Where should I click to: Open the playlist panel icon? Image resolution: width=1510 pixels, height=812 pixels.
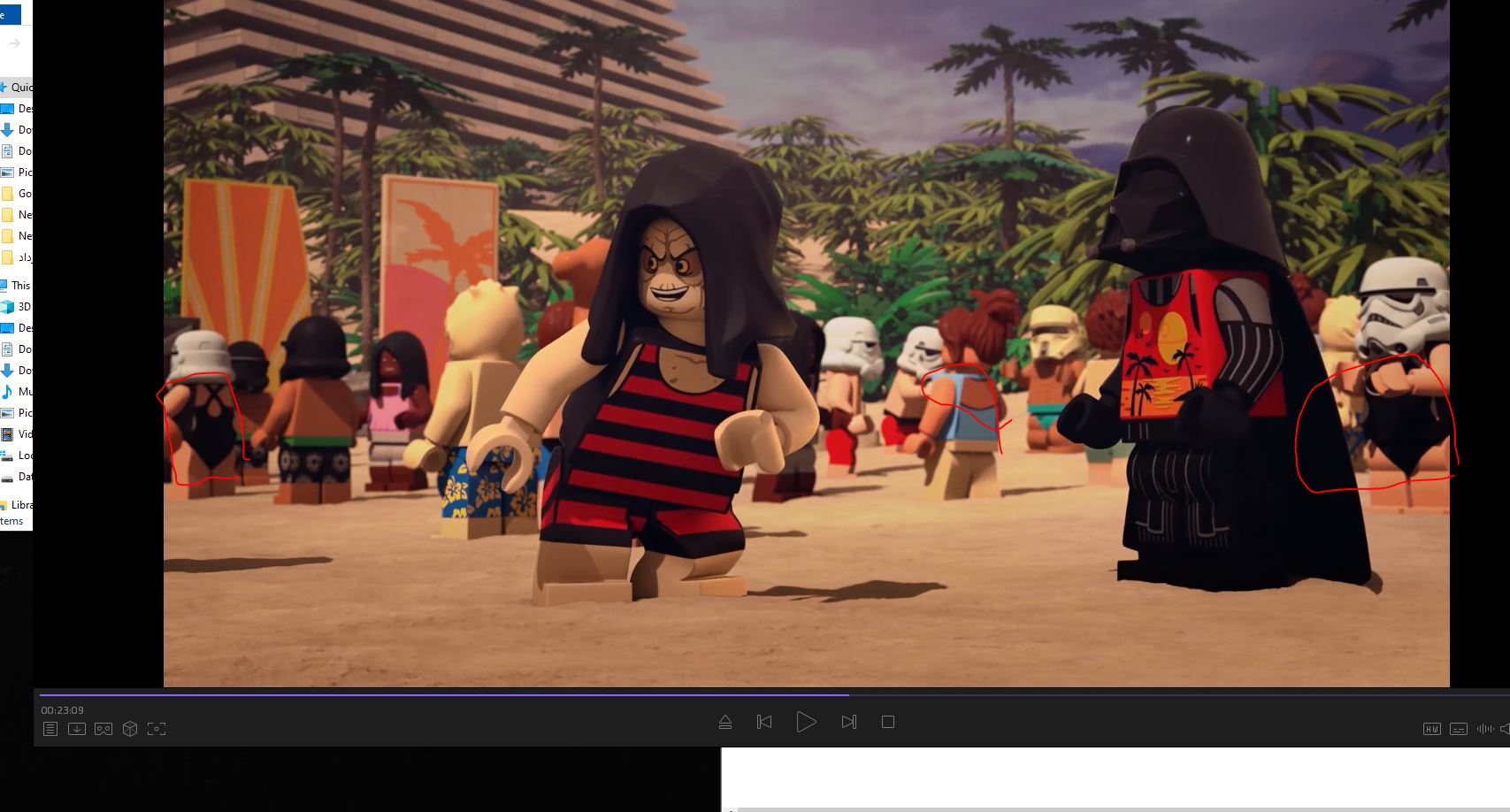(50, 729)
